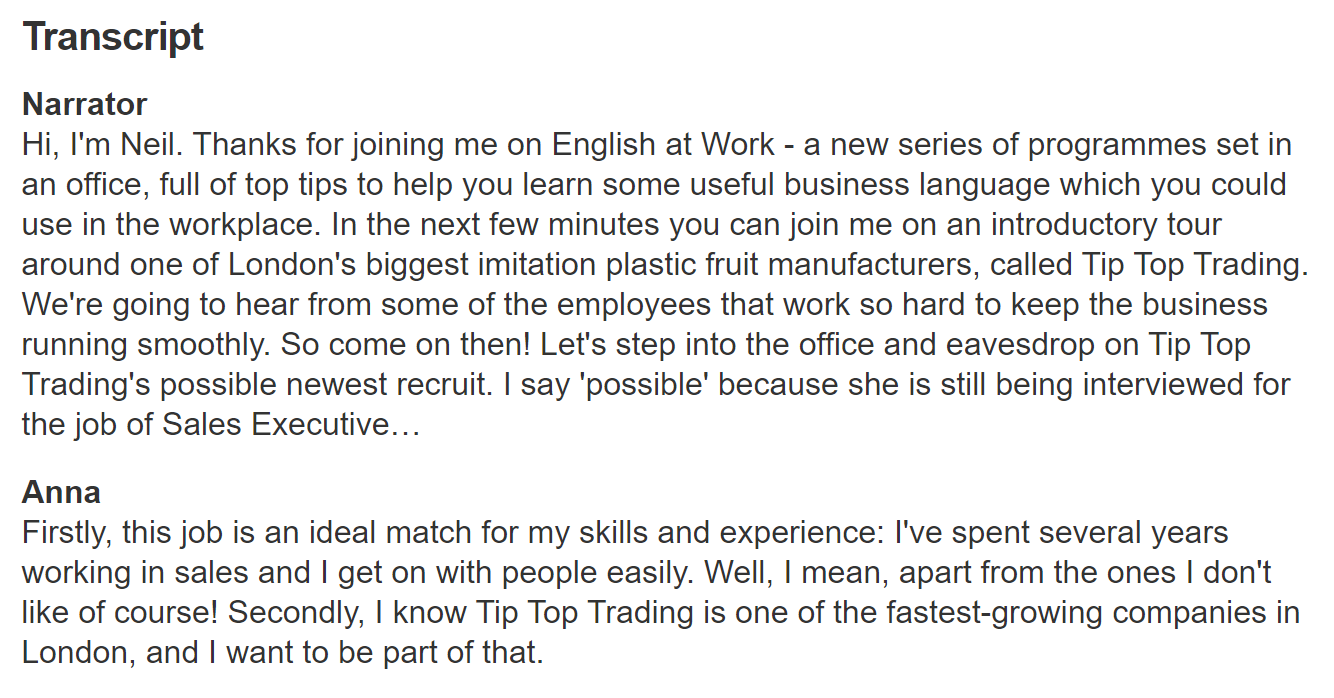Click the words 'English at Work'
Viewport: 1334px width, 698px height.
(663, 144)
